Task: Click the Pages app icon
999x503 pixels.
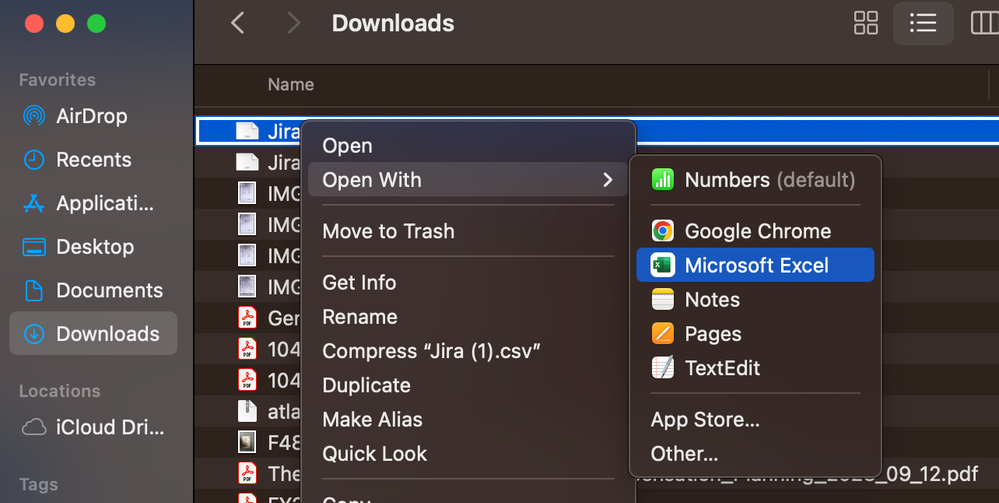Action: point(663,334)
